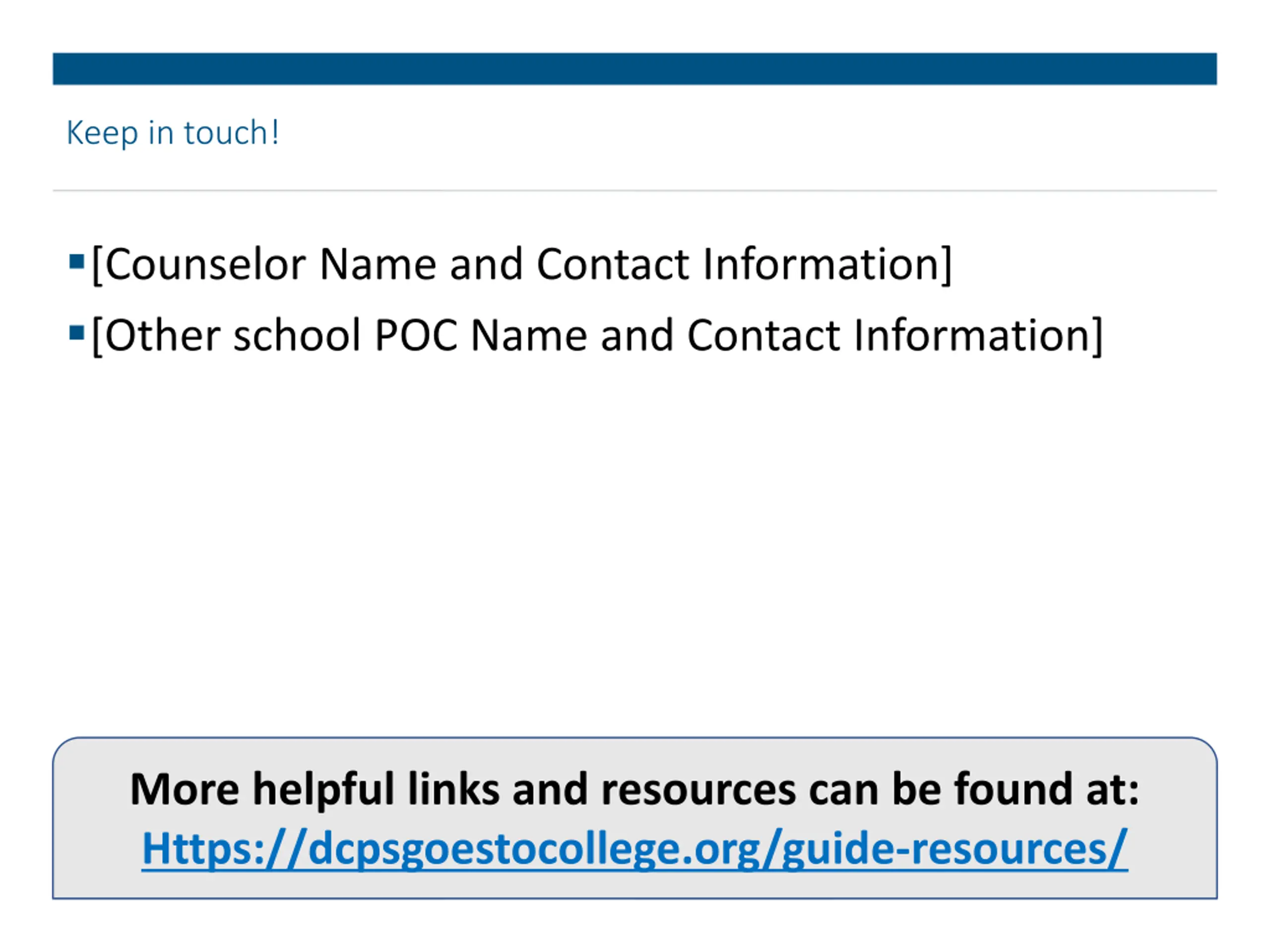Viewport: 1270px width, 952px height.
Task: Click the word 'touch!' in the title
Action: coord(231,133)
